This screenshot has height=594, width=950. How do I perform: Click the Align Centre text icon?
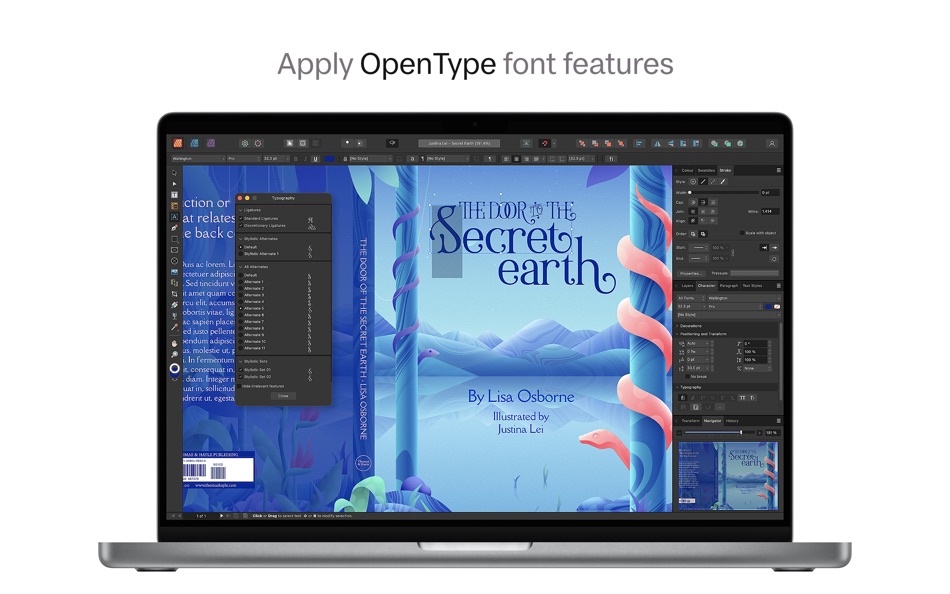click(516, 159)
